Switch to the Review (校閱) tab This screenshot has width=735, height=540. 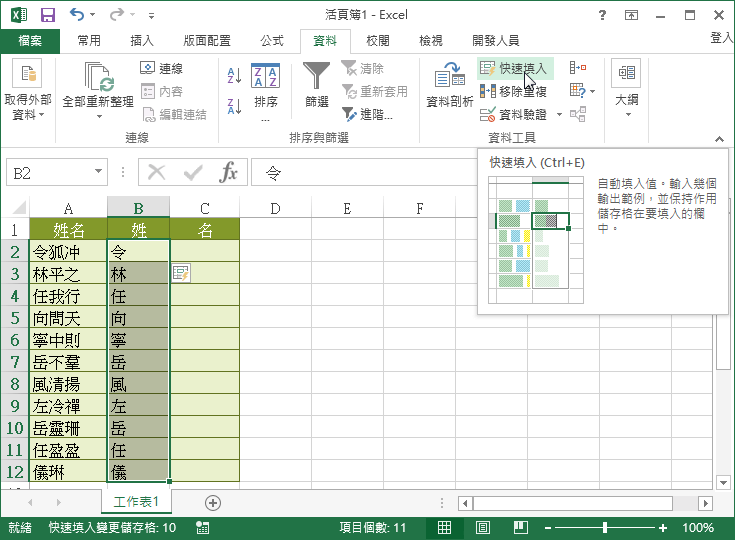click(378, 41)
